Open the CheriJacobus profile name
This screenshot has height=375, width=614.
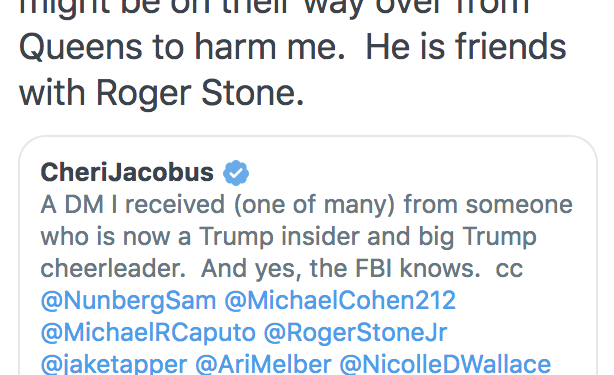[127, 172]
